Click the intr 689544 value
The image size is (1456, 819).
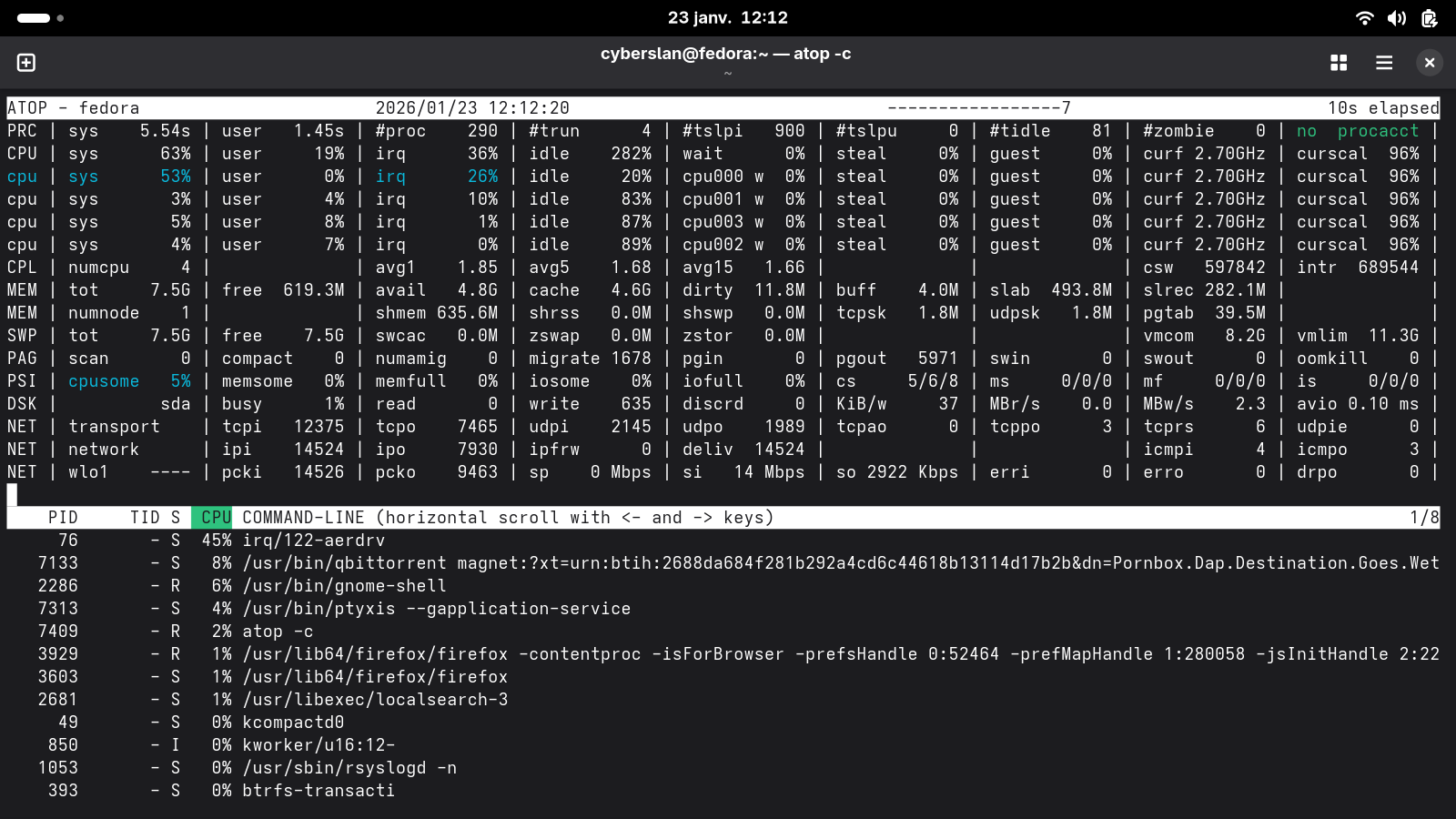(1358, 268)
